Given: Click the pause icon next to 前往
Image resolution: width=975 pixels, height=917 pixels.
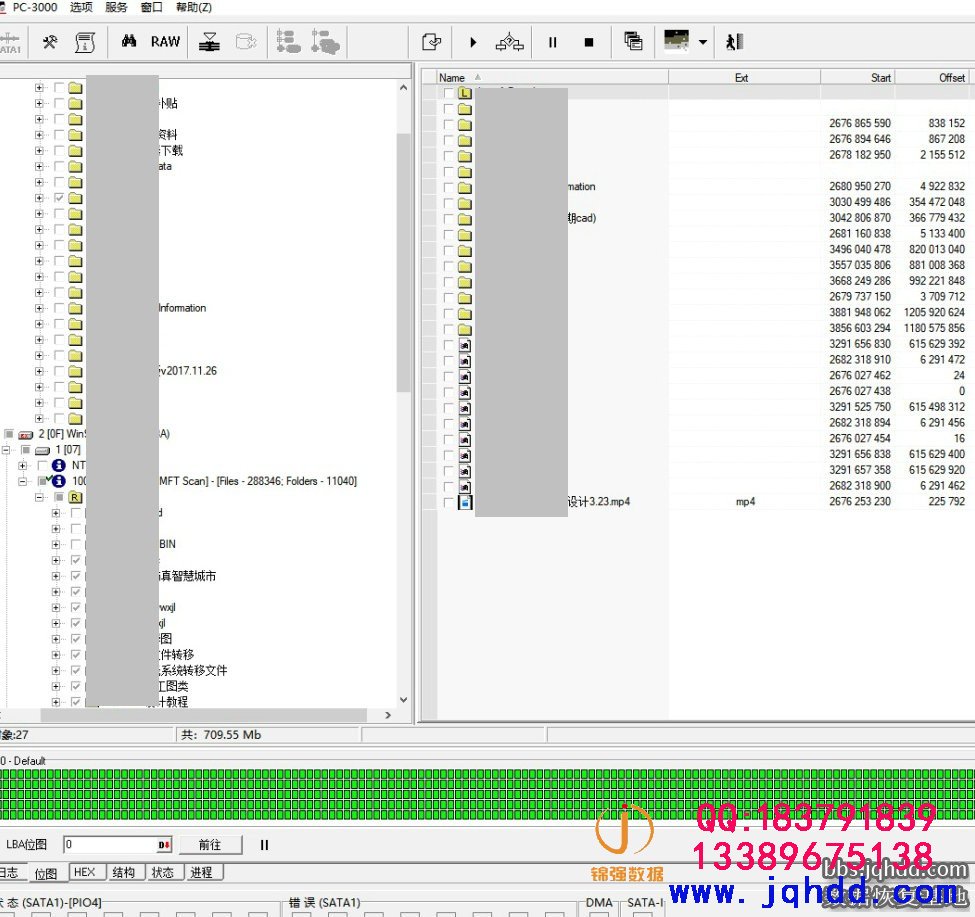Looking at the screenshot, I should (264, 845).
